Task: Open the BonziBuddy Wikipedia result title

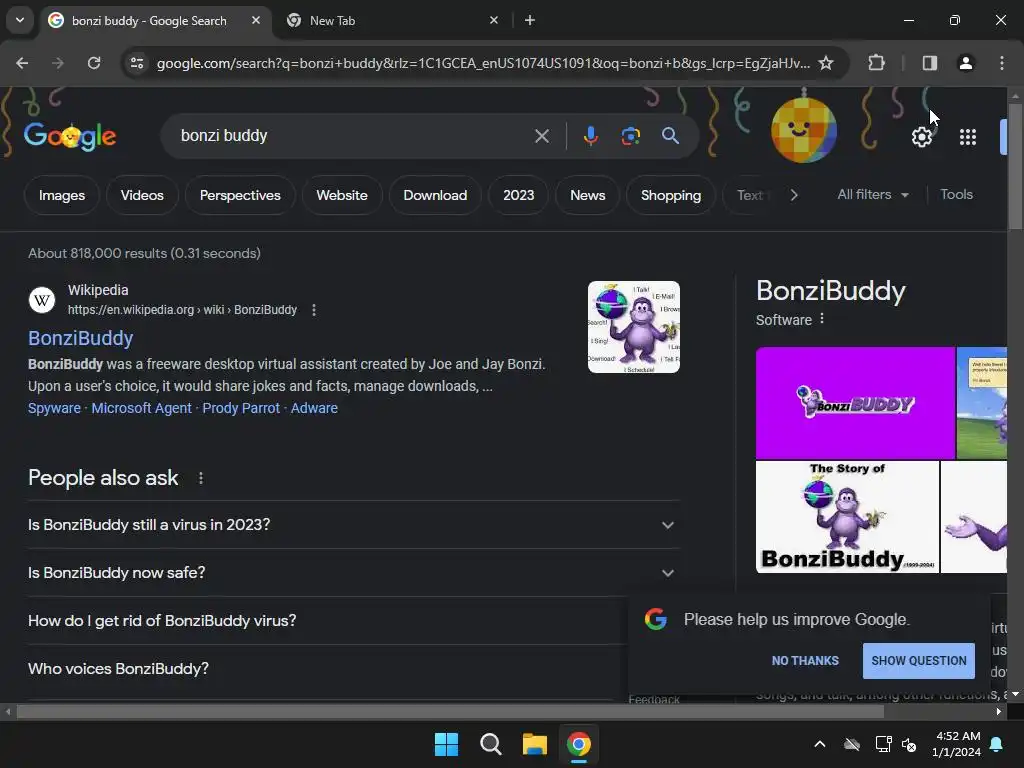Action: (x=80, y=338)
